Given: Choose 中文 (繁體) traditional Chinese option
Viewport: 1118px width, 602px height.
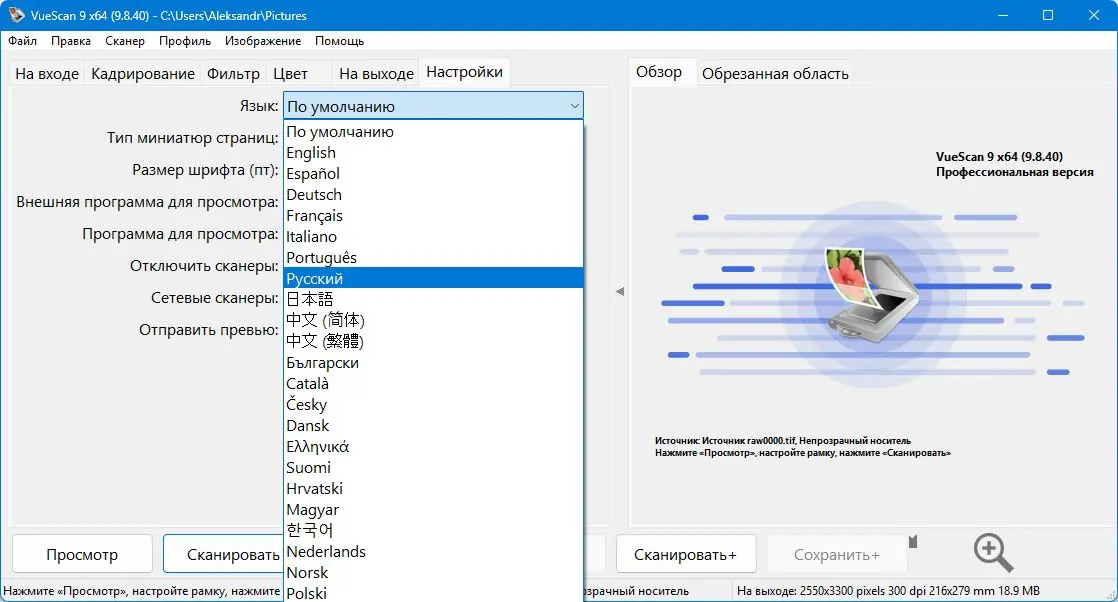Looking at the screenshot, I should tap(434, 341).
